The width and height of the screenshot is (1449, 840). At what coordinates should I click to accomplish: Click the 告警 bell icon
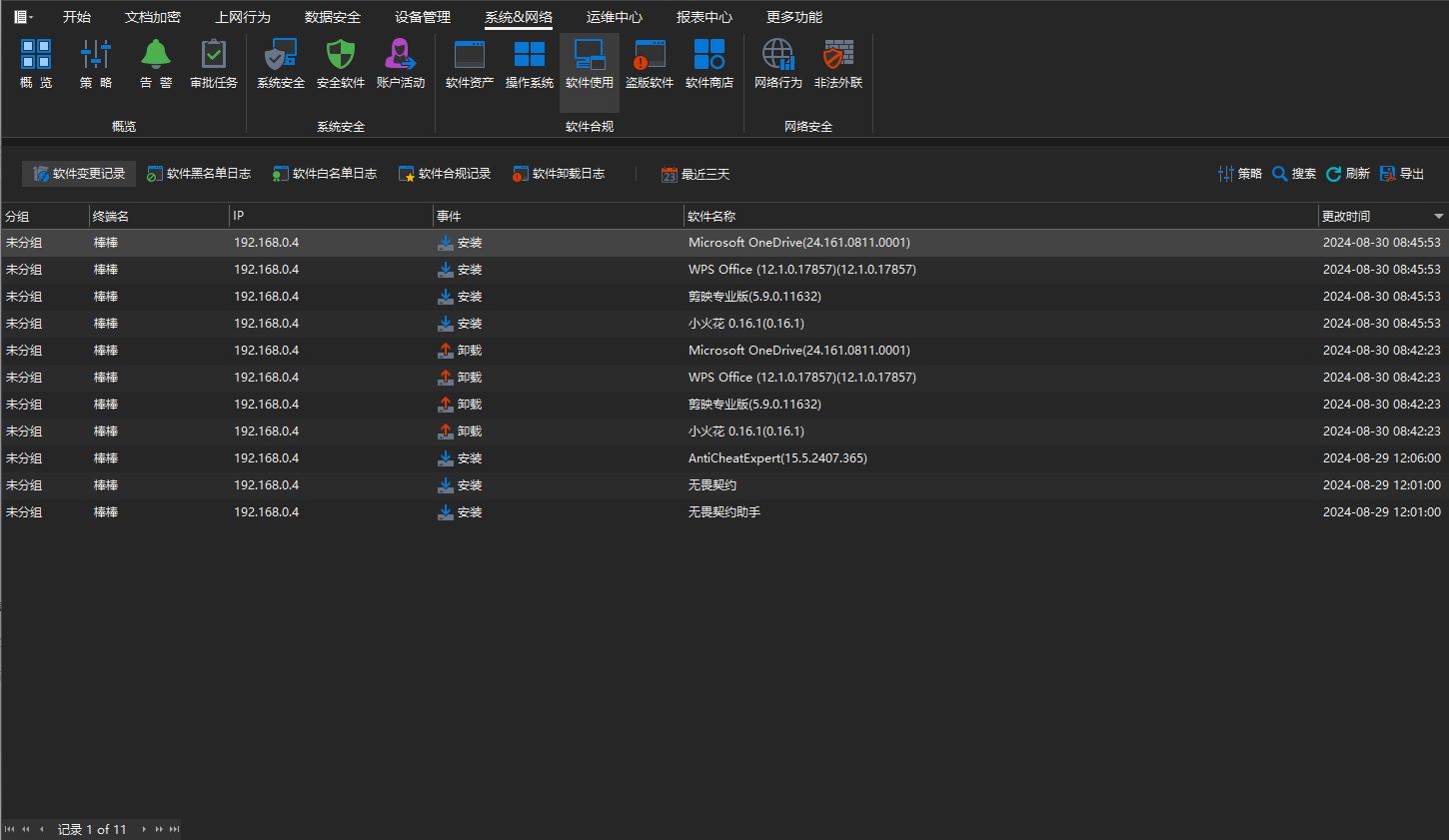coord(155,62)
